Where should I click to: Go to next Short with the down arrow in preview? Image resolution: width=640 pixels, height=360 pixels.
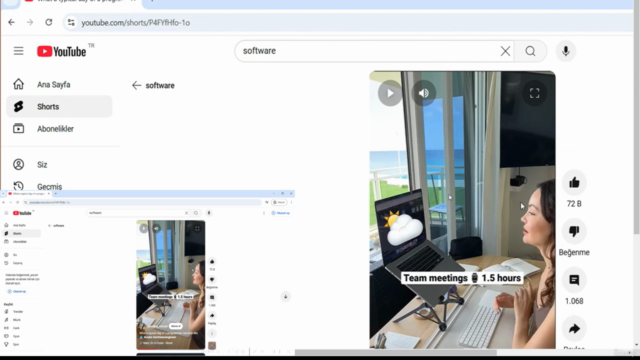pyautogui.click(x=285, y=297)
